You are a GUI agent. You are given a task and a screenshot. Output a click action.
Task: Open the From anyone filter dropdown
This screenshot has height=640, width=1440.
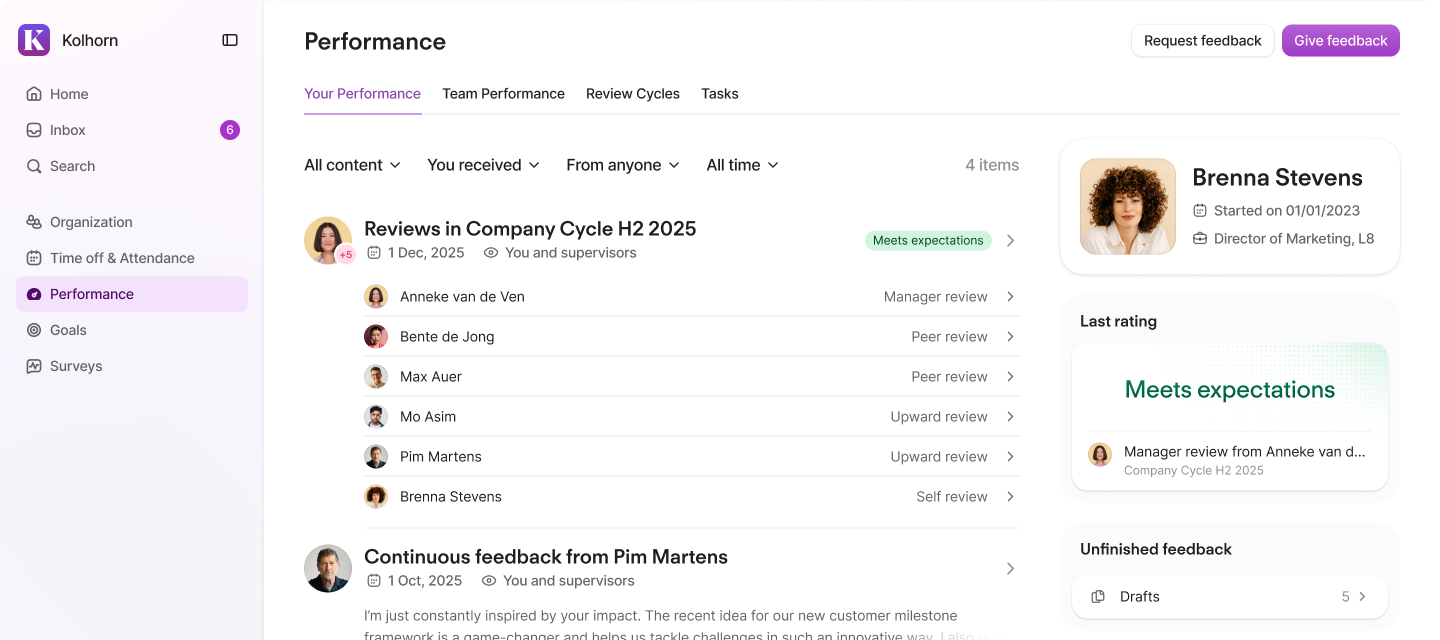(x=623, y=165)
